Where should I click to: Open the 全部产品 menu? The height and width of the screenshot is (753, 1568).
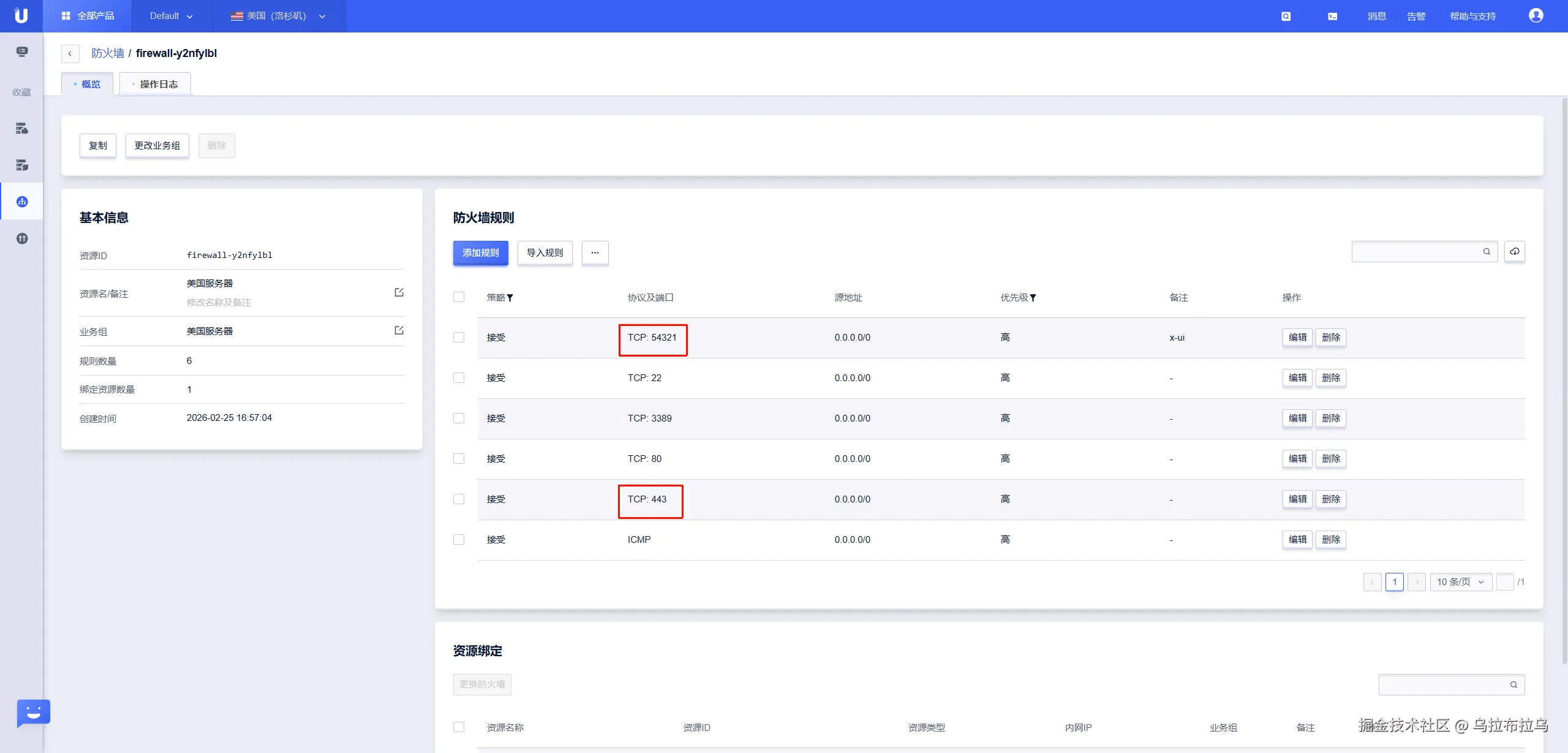pos(88,16)
